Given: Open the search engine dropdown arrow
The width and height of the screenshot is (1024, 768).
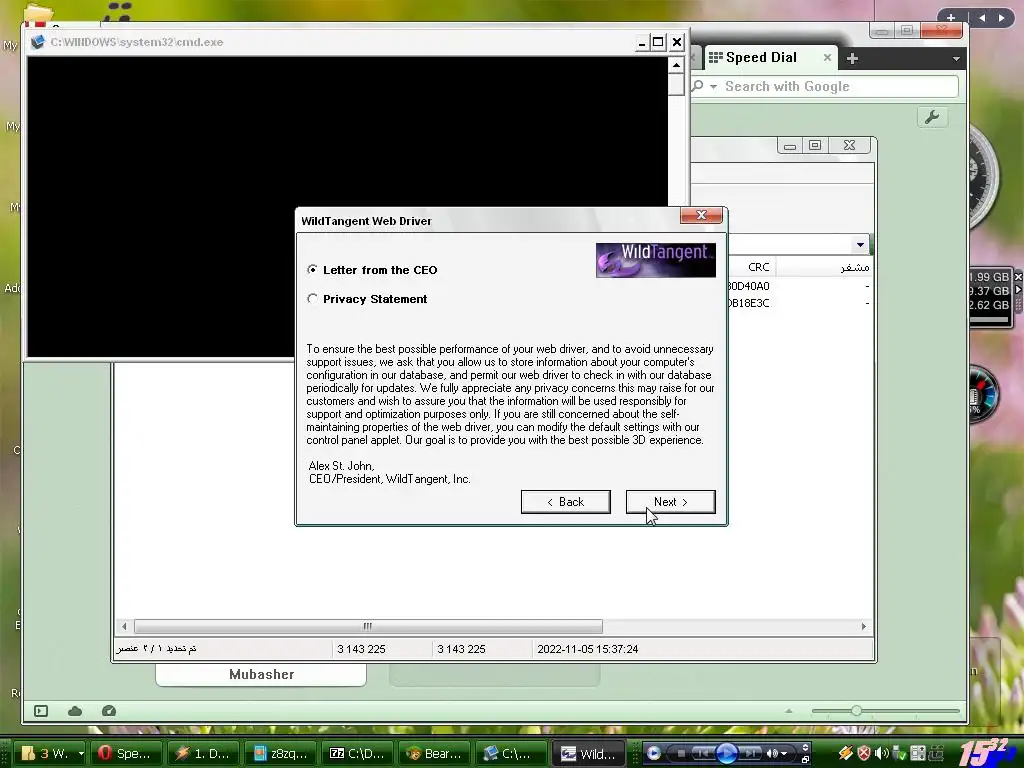Looking at the screenshot, I should tap(713, 86).
